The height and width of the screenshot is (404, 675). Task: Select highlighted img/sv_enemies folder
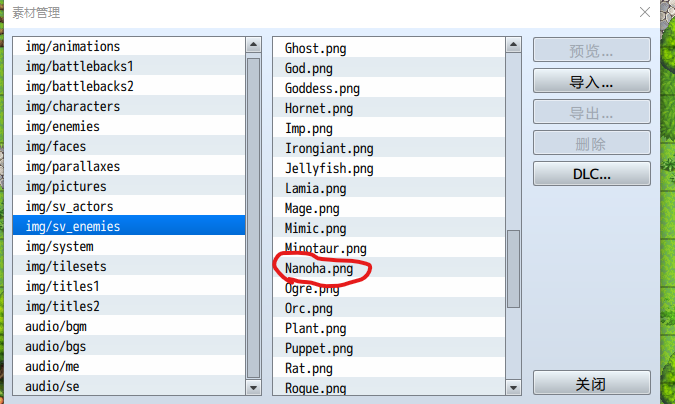(129, 226)
